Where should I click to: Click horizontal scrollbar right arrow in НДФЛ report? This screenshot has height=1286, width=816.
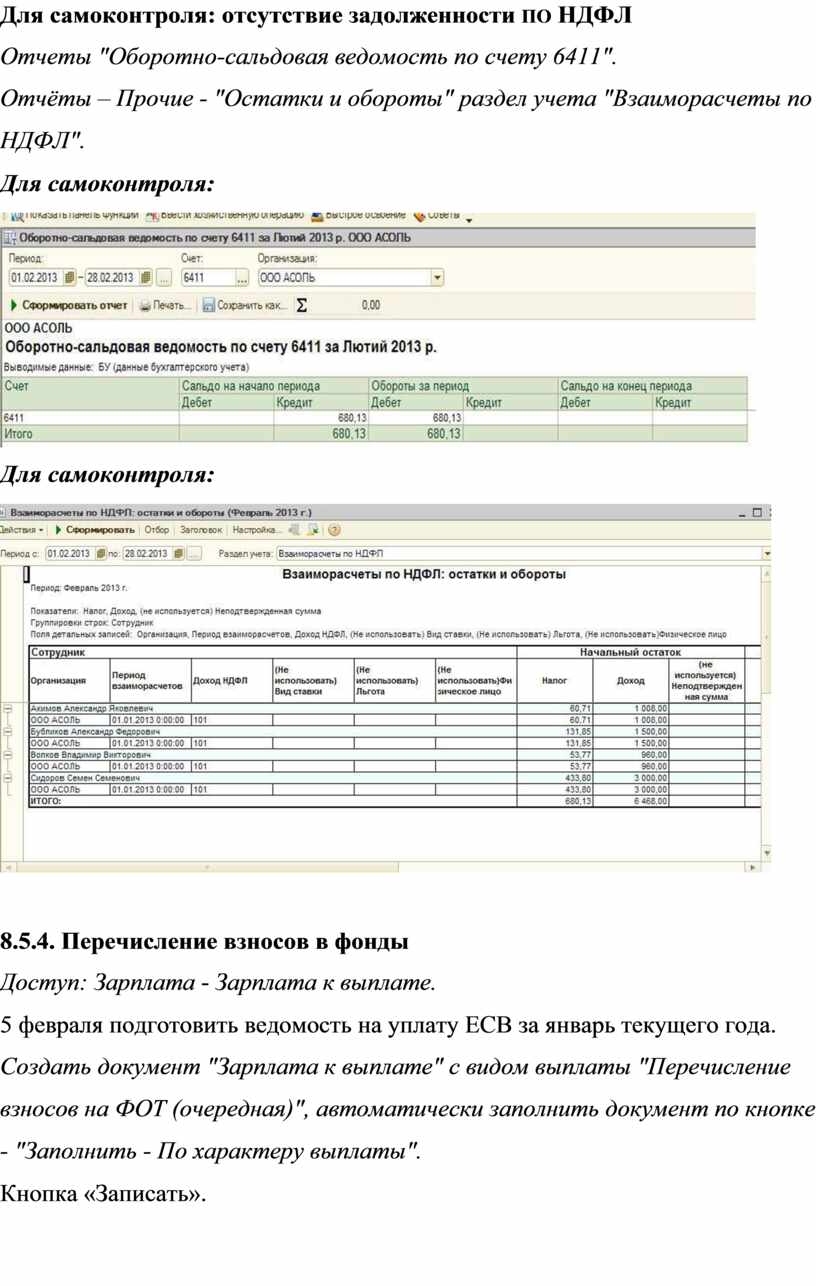[755, 868]
